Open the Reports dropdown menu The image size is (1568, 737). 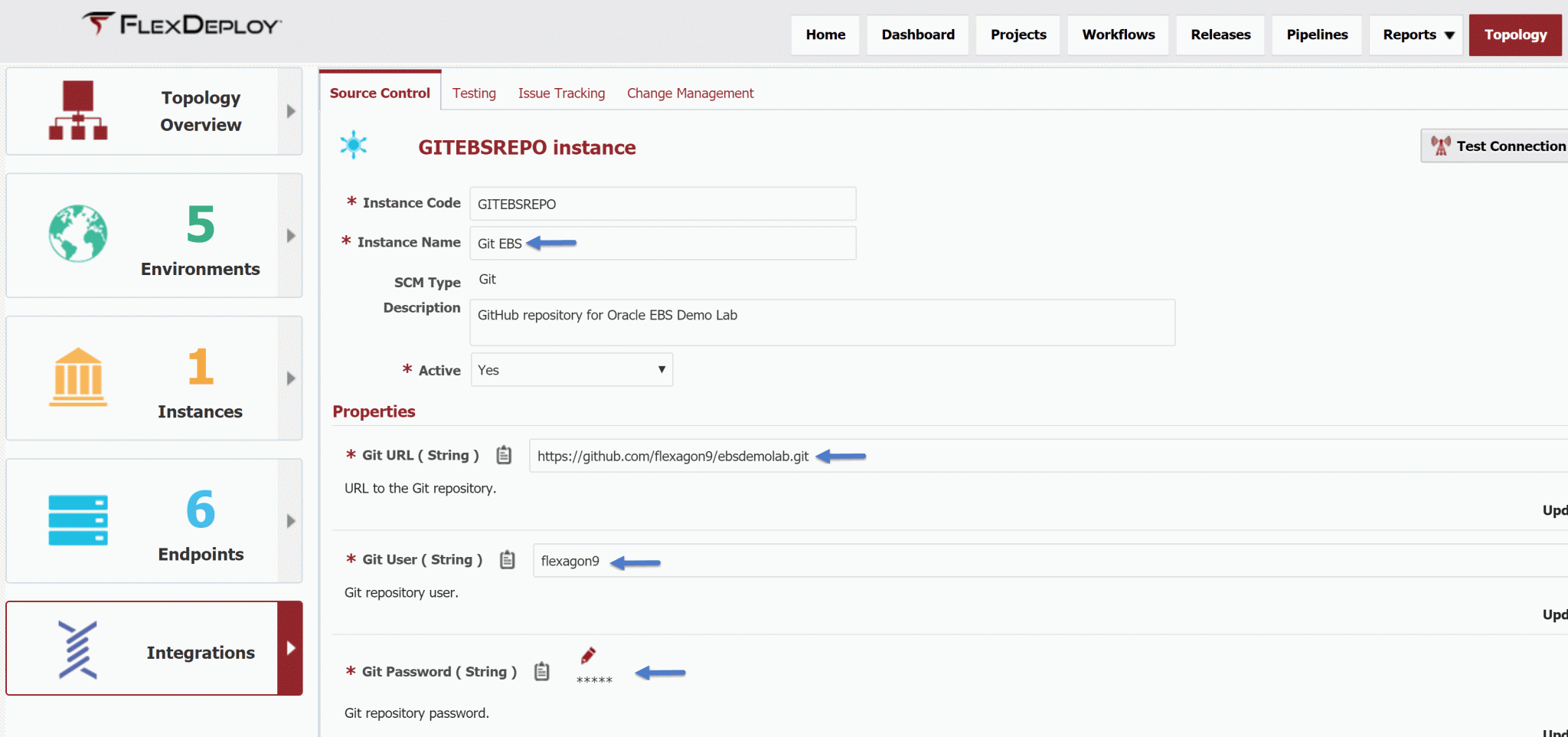tap(1416, 35)
